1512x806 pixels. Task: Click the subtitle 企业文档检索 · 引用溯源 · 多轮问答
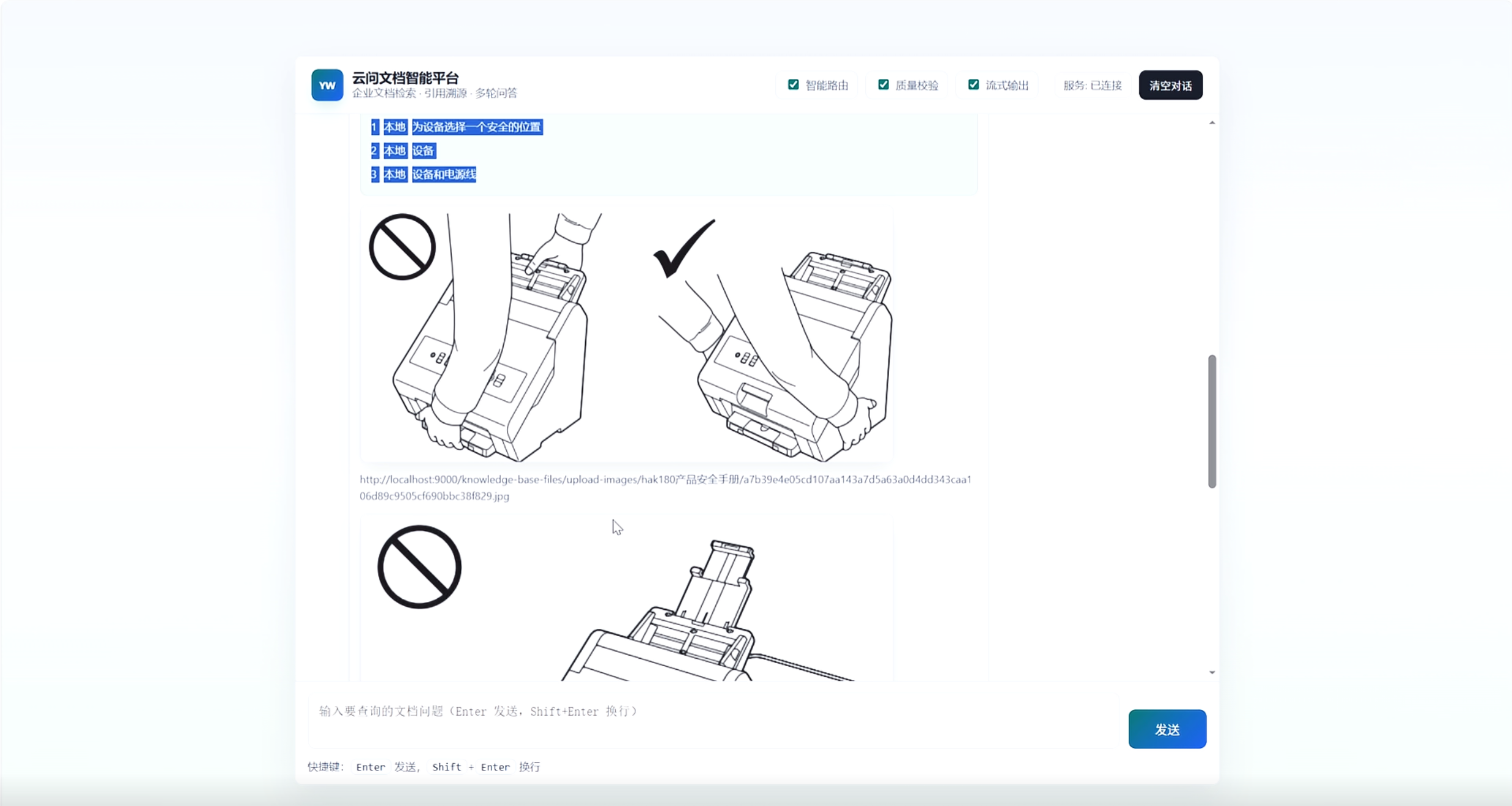tap(434, 93)
